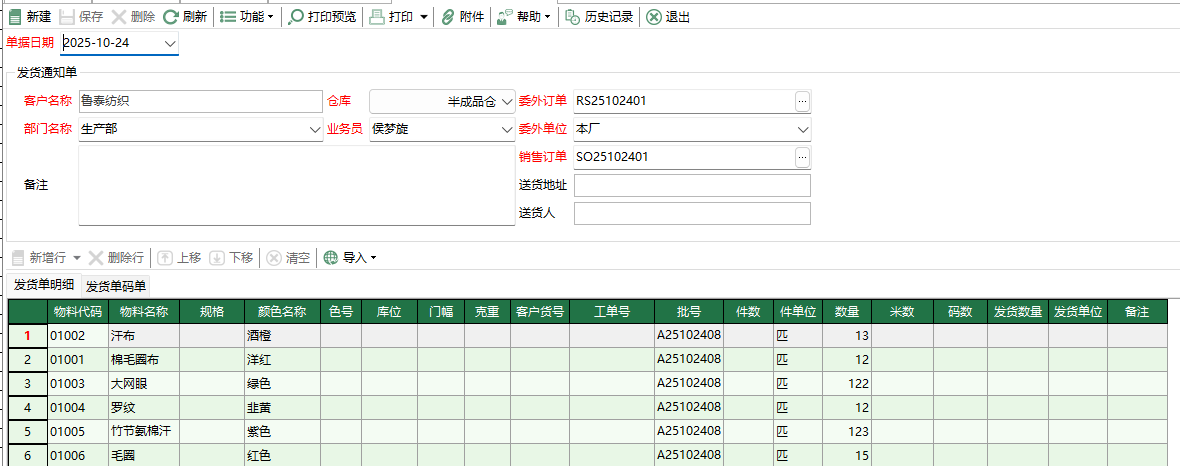Expand the 打印 dropdown arrow
This screenshot has height=466, width=1180.
[x=424, y=17]
